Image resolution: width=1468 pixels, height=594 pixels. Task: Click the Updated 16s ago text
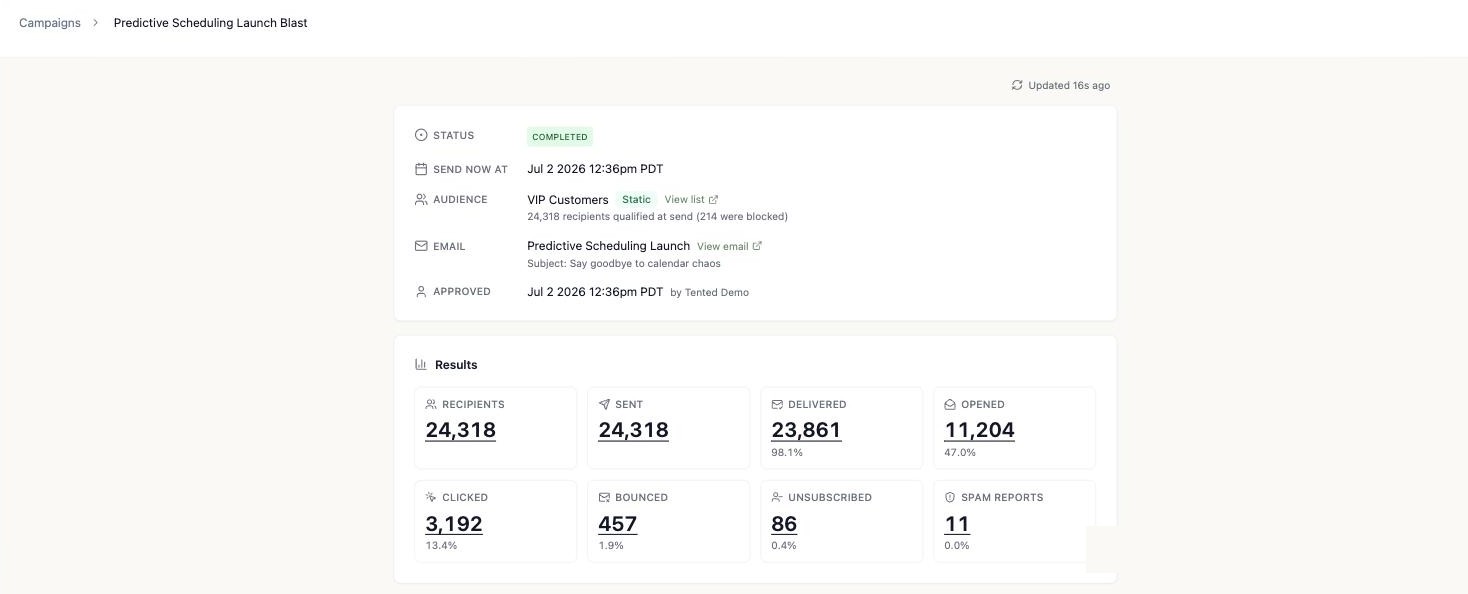click(1069, 85)
